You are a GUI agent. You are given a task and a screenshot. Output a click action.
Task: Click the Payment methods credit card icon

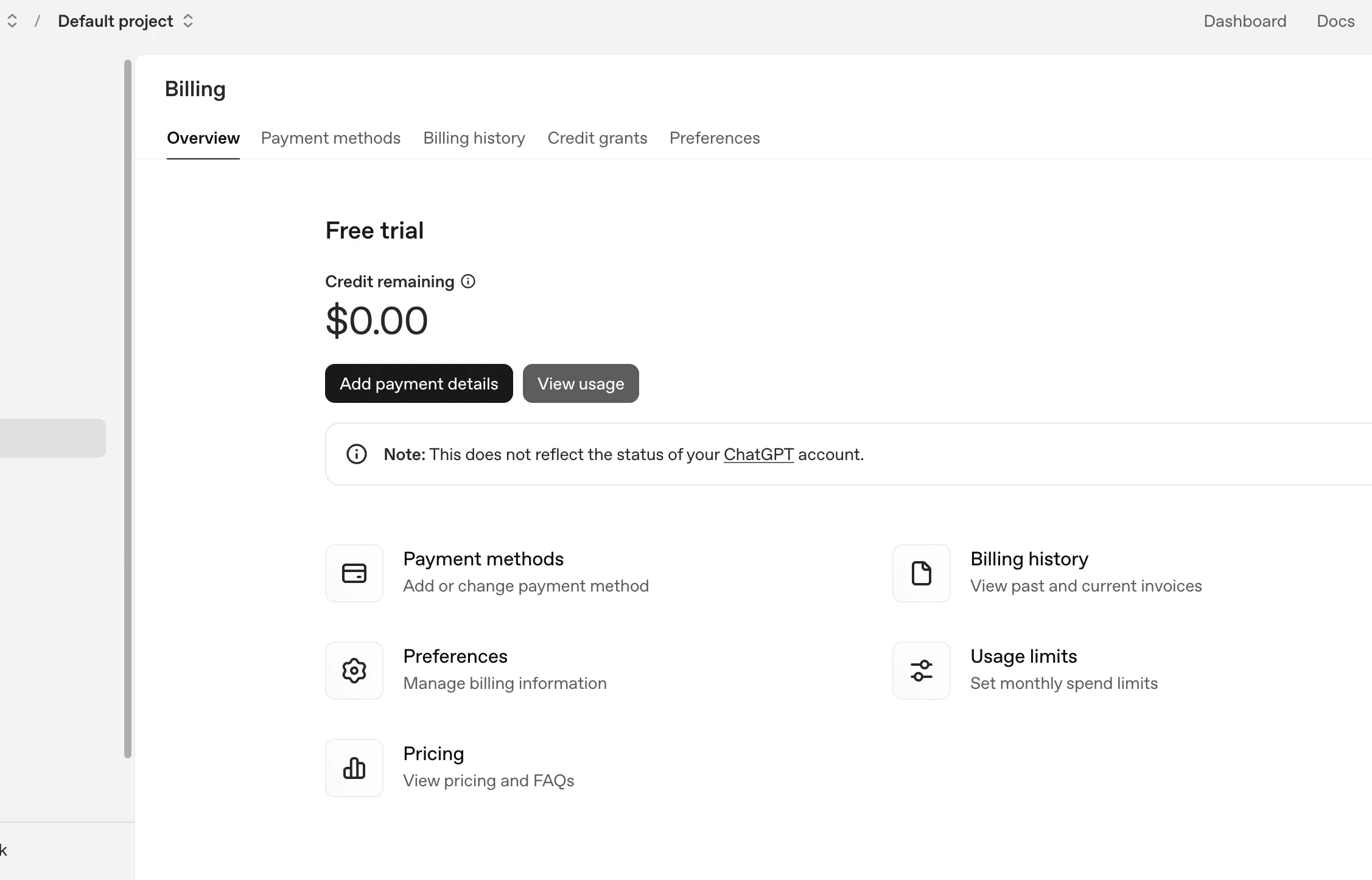354,573
